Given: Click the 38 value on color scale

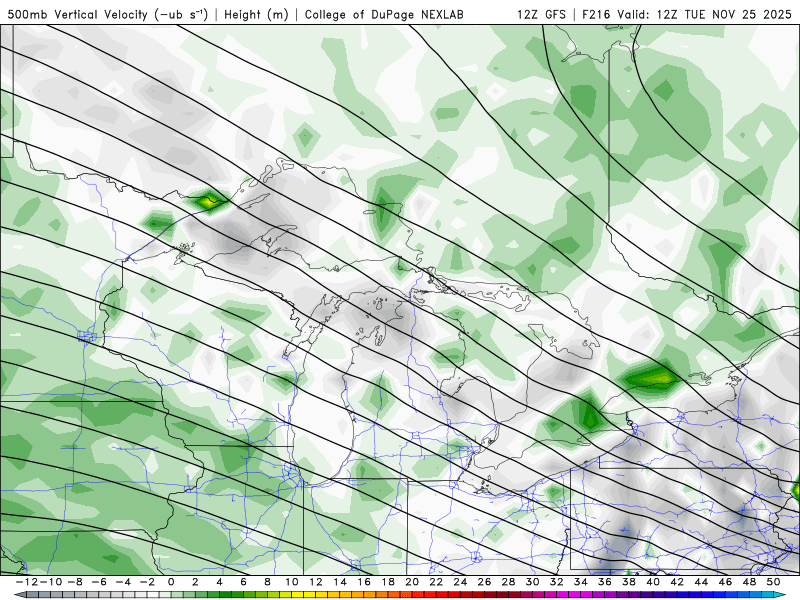Looking at the screenshot, I should click(629, 582).
